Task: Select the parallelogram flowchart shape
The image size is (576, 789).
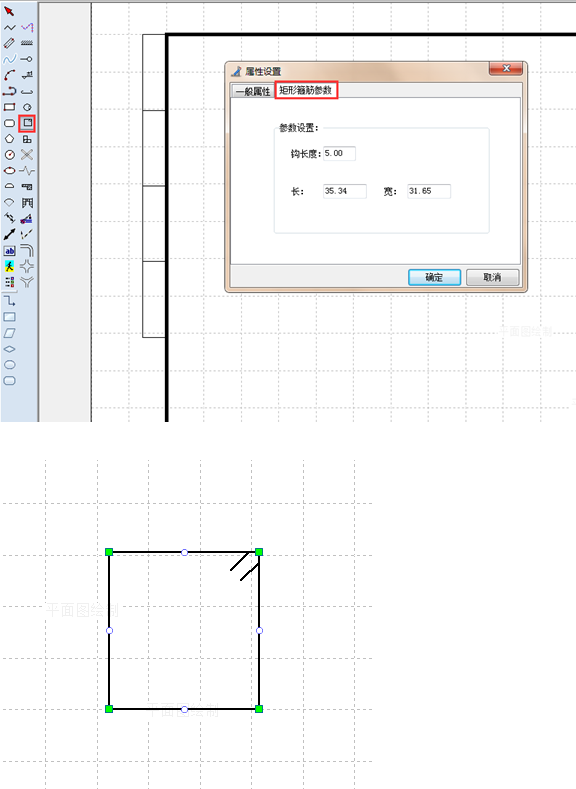Action: [x=9, y=333]
